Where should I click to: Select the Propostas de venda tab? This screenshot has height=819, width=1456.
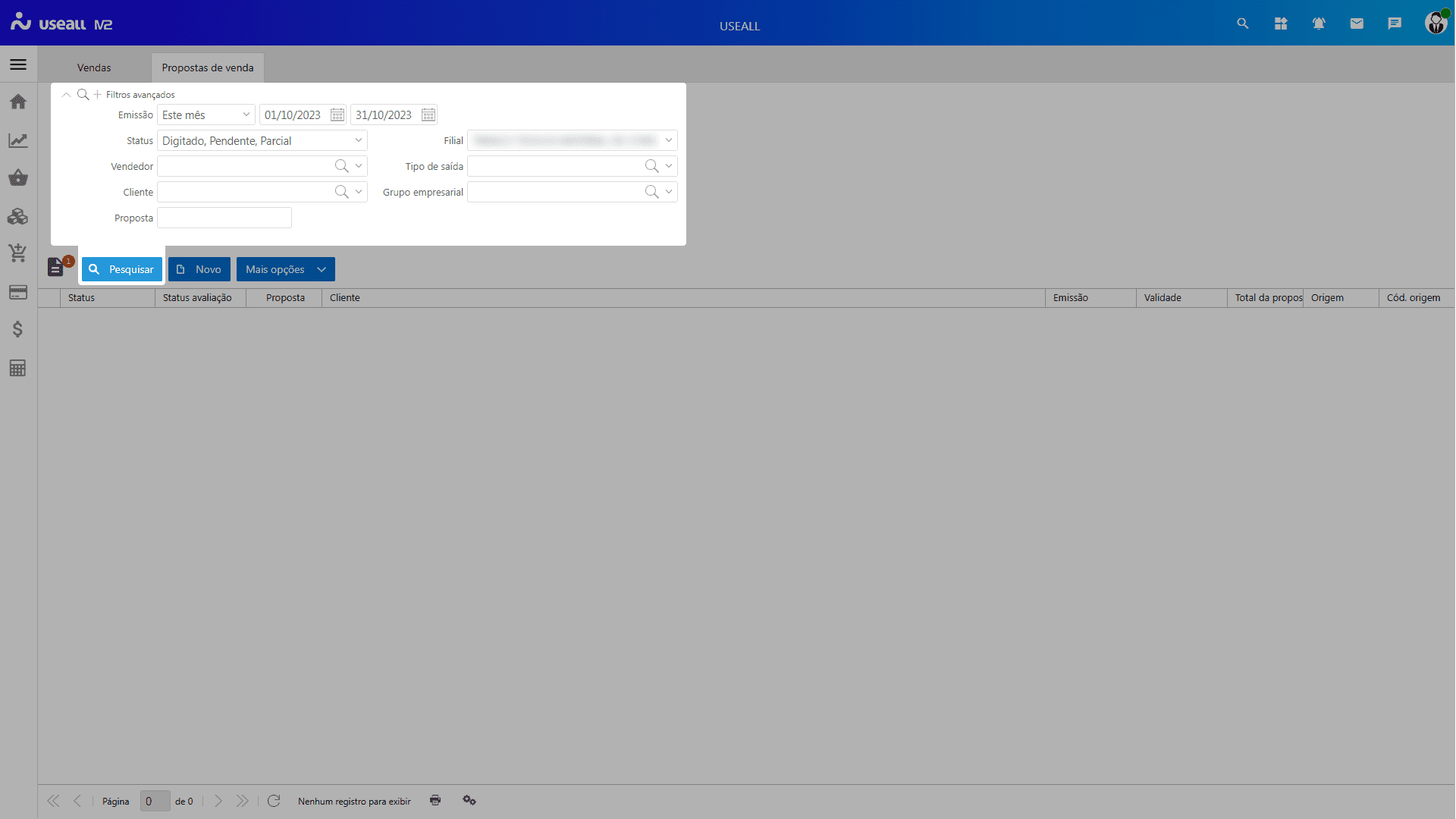pos(208,67)
